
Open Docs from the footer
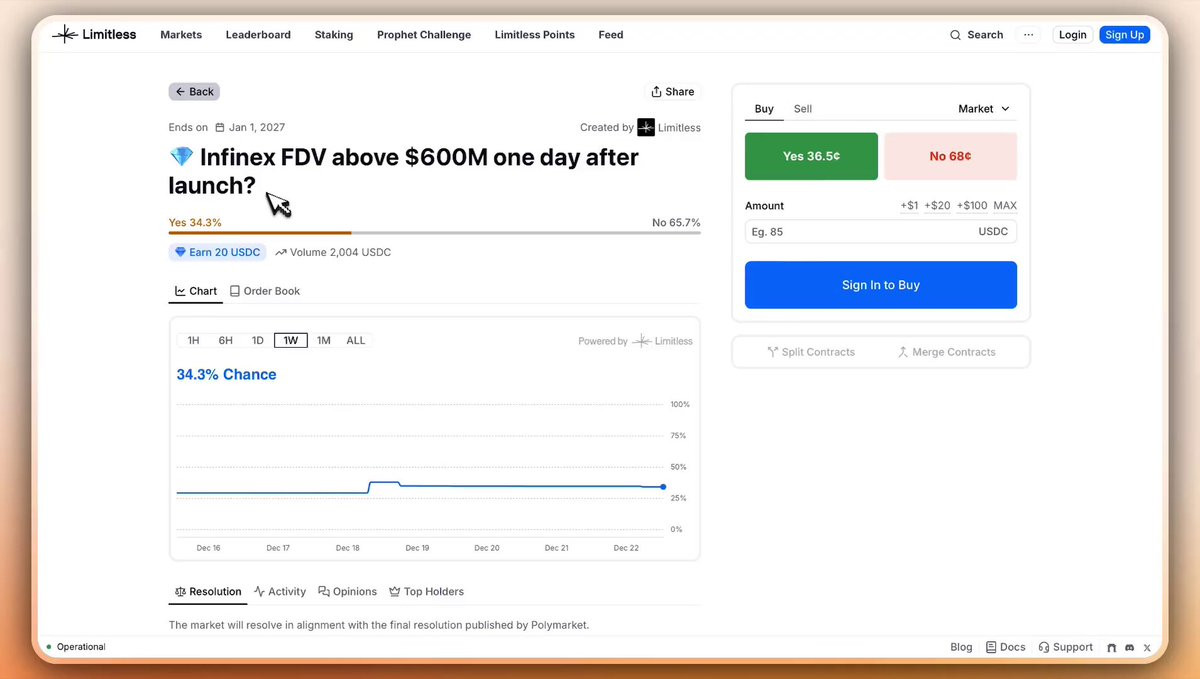[x=1006, y=647]
